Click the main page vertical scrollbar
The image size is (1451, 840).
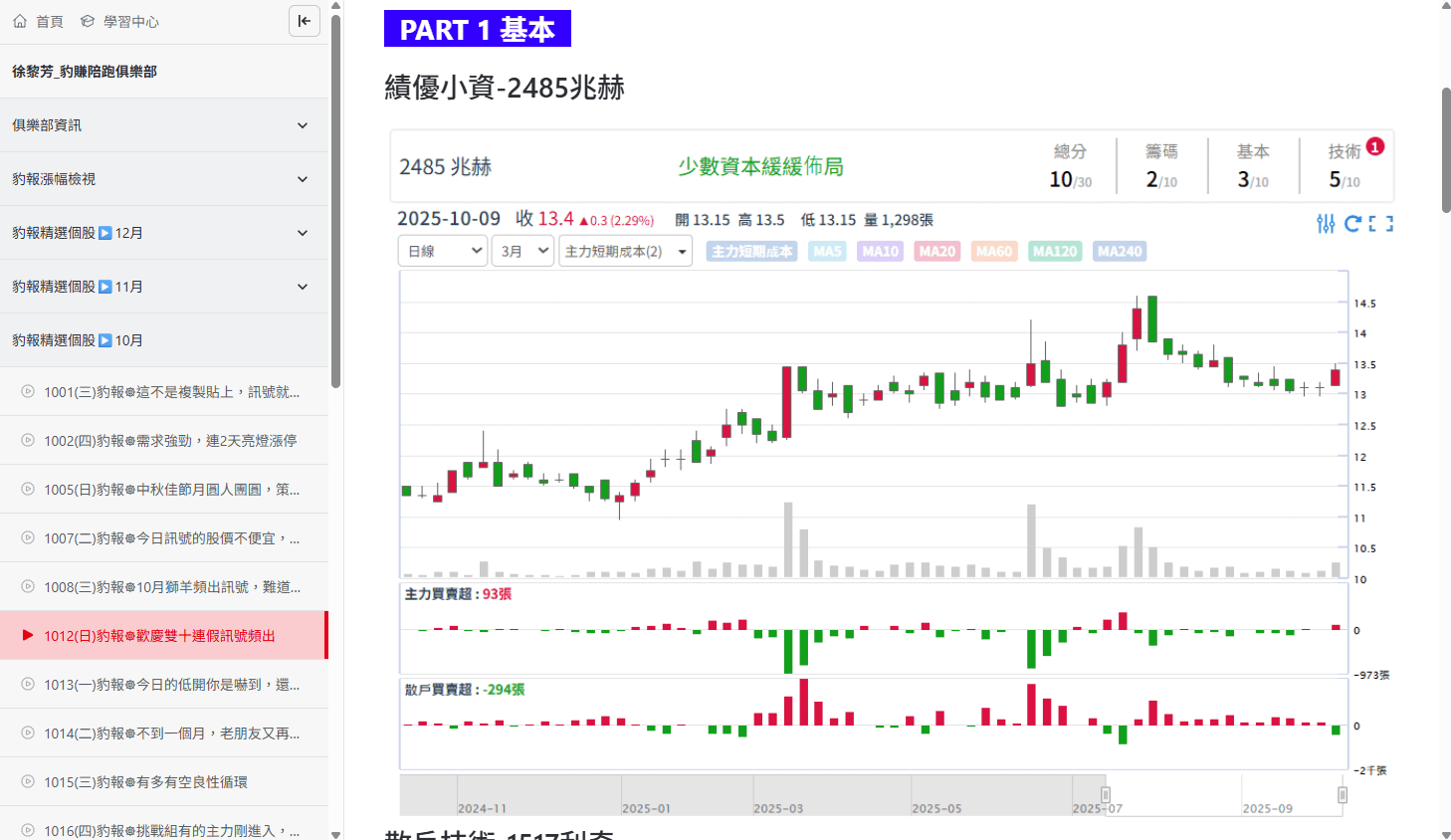(x=1445, y=149)
